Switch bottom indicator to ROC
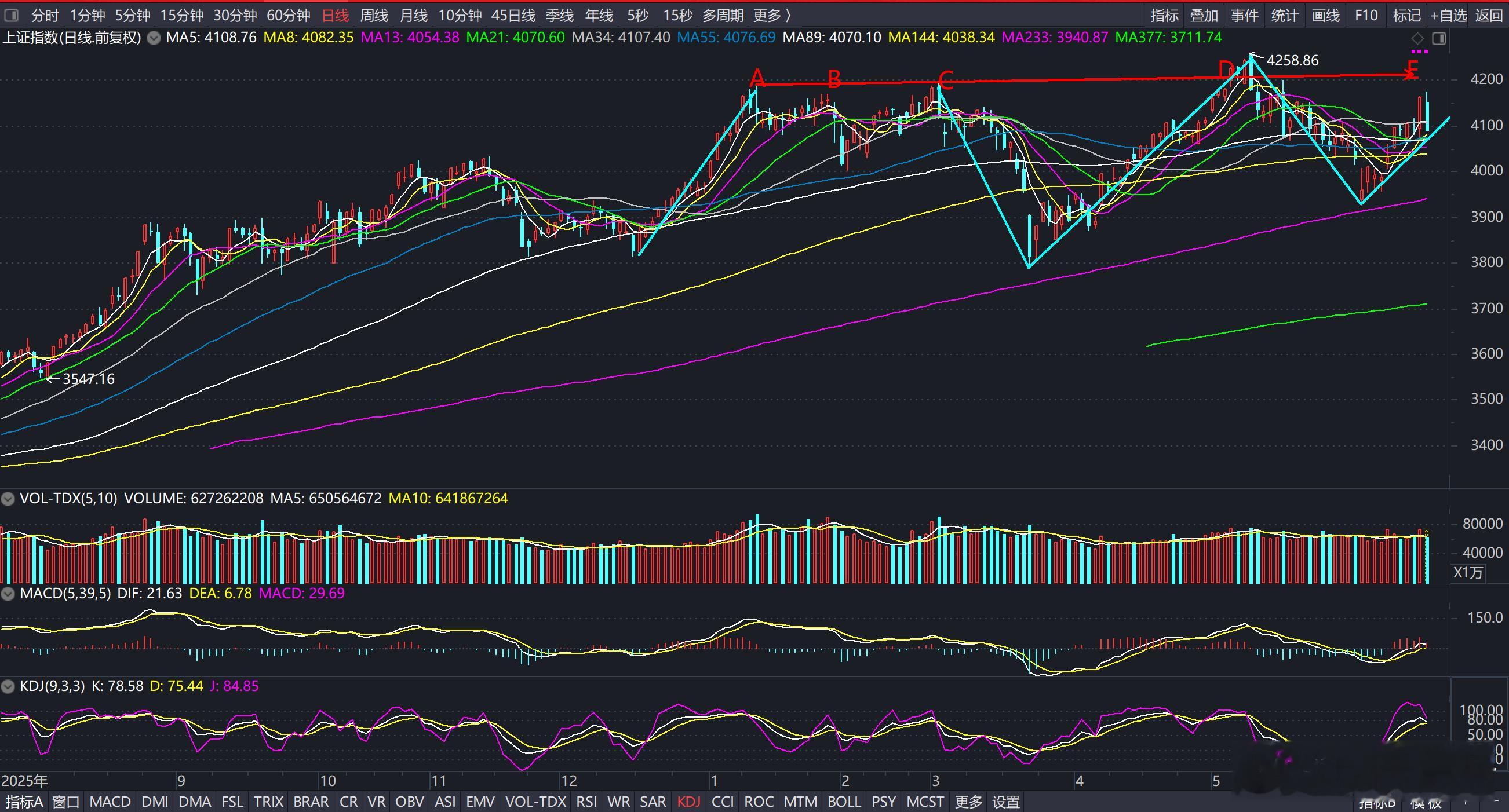This screenshot has height=812, width=1509. 759,802
